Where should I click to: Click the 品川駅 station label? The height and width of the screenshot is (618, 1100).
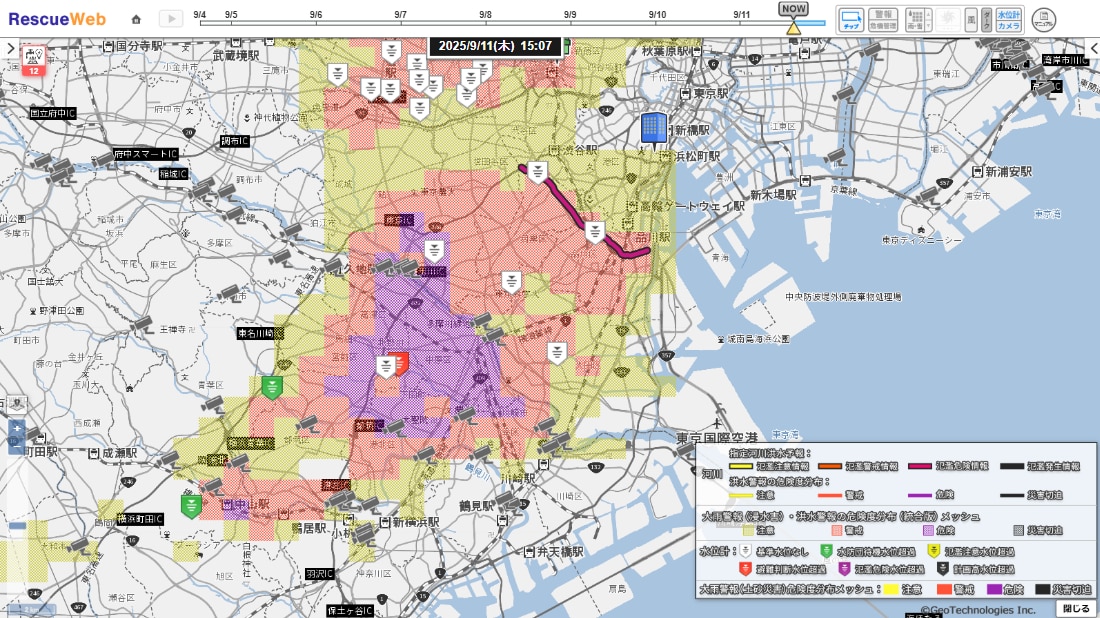(652, 238)
